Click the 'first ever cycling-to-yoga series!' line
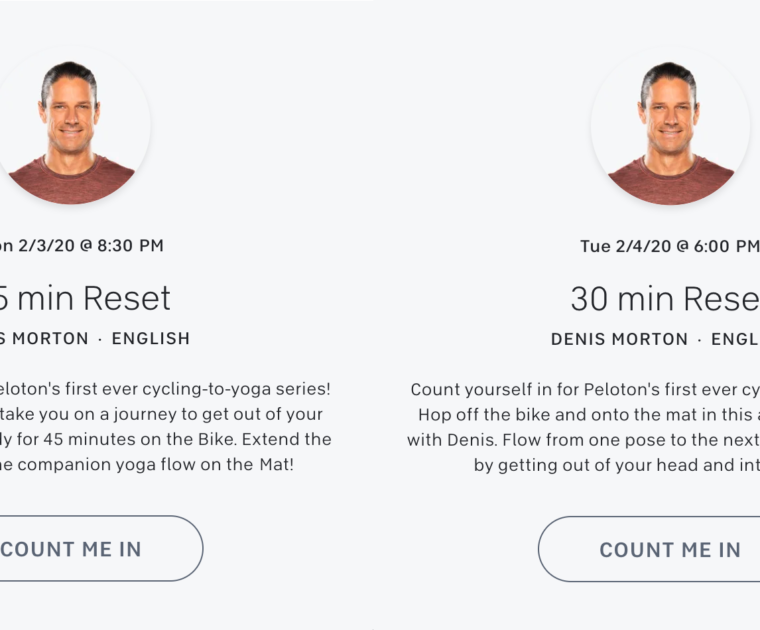The height and width of the screenshot is (630, 760). pos(165,388)
